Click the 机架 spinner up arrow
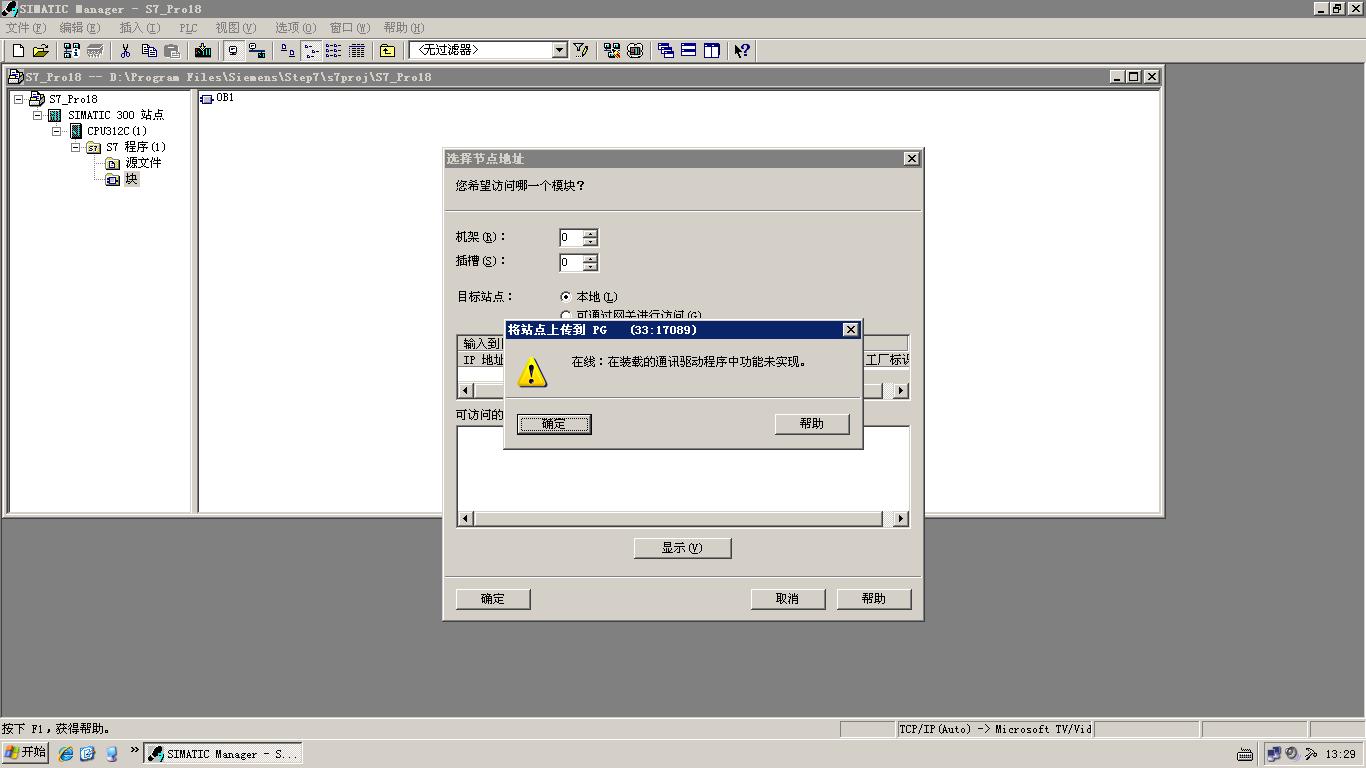Viewport: 1366px width, 768px height. (x=590, y=234)
